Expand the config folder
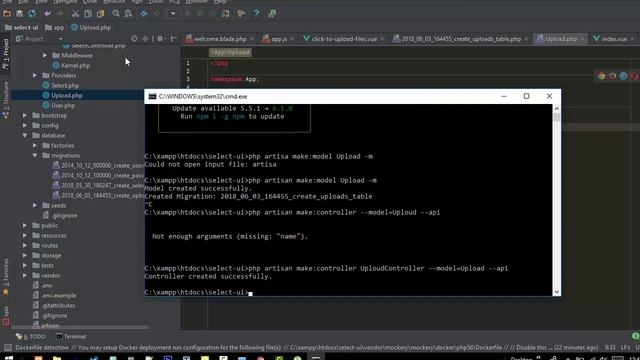 tap(25, 125)
